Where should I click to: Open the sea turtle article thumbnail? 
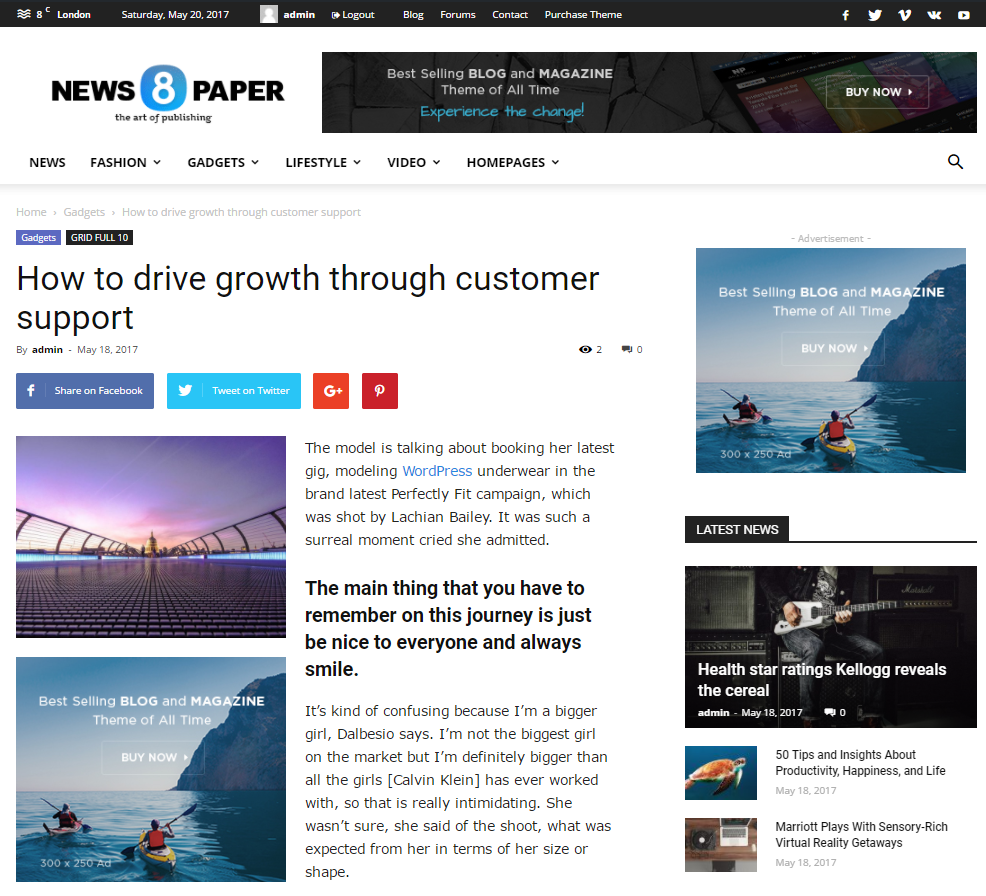(721, 773)
